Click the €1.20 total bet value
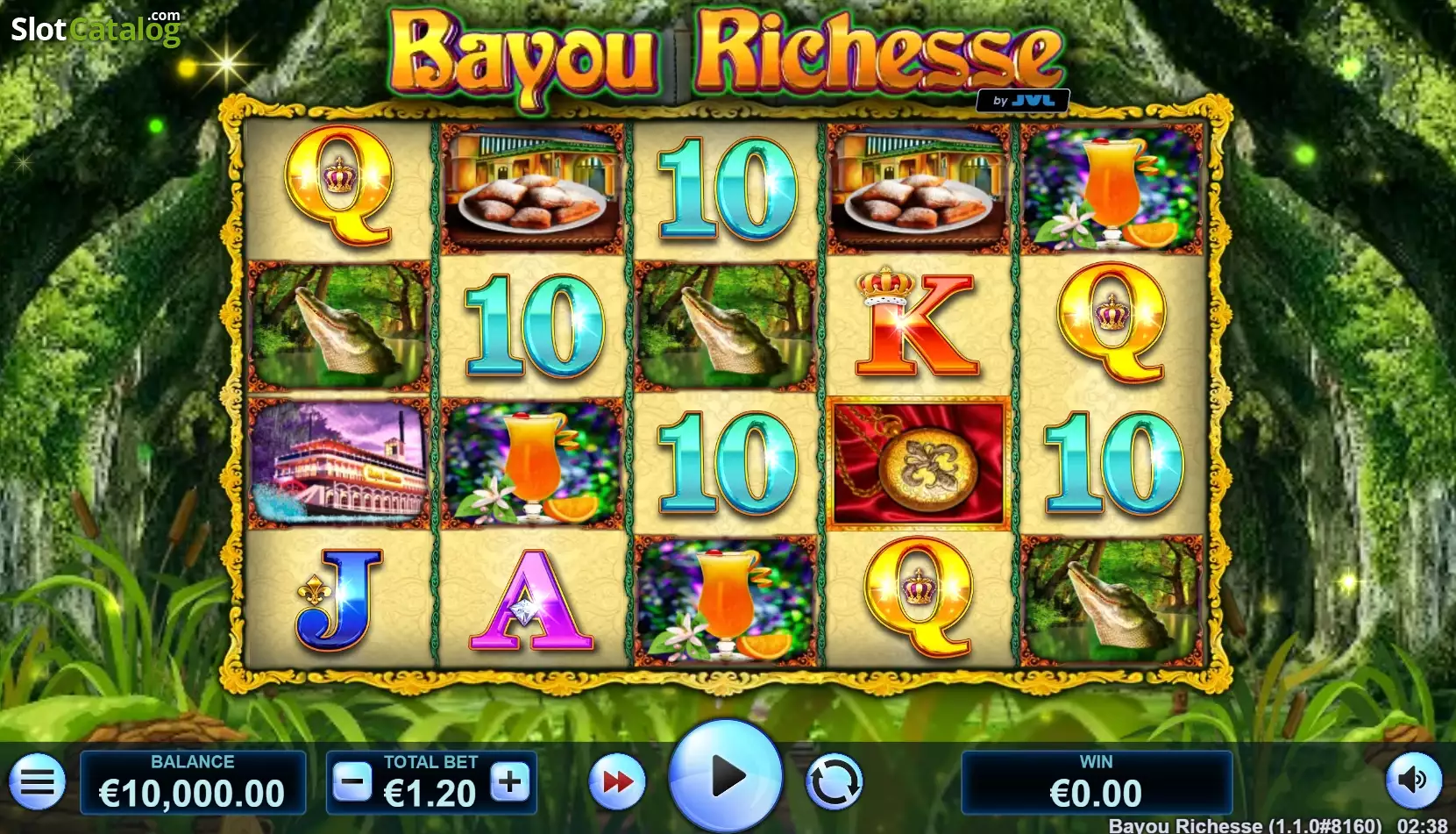The image size is (1456, 834). click(x=430, y=794)
